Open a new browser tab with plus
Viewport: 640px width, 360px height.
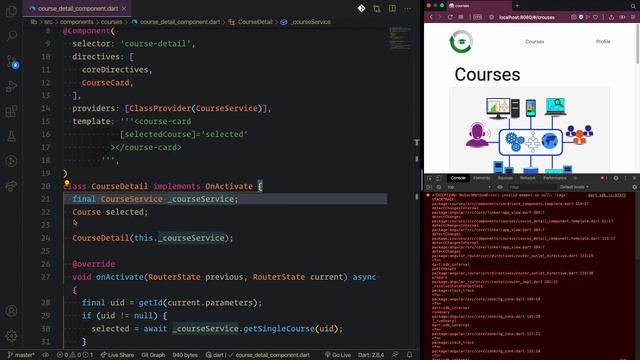coord(517,6)
